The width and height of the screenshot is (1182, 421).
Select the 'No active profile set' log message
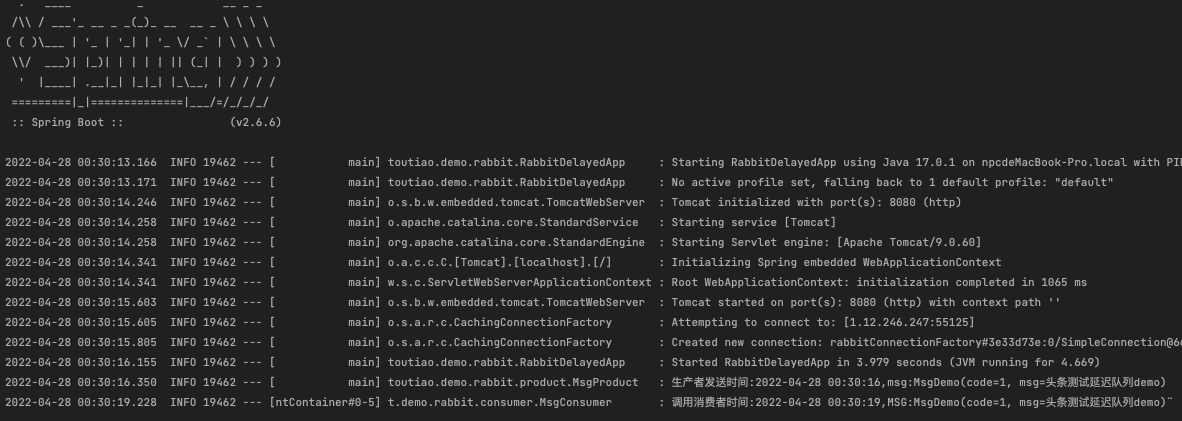[x=892, y=182]
